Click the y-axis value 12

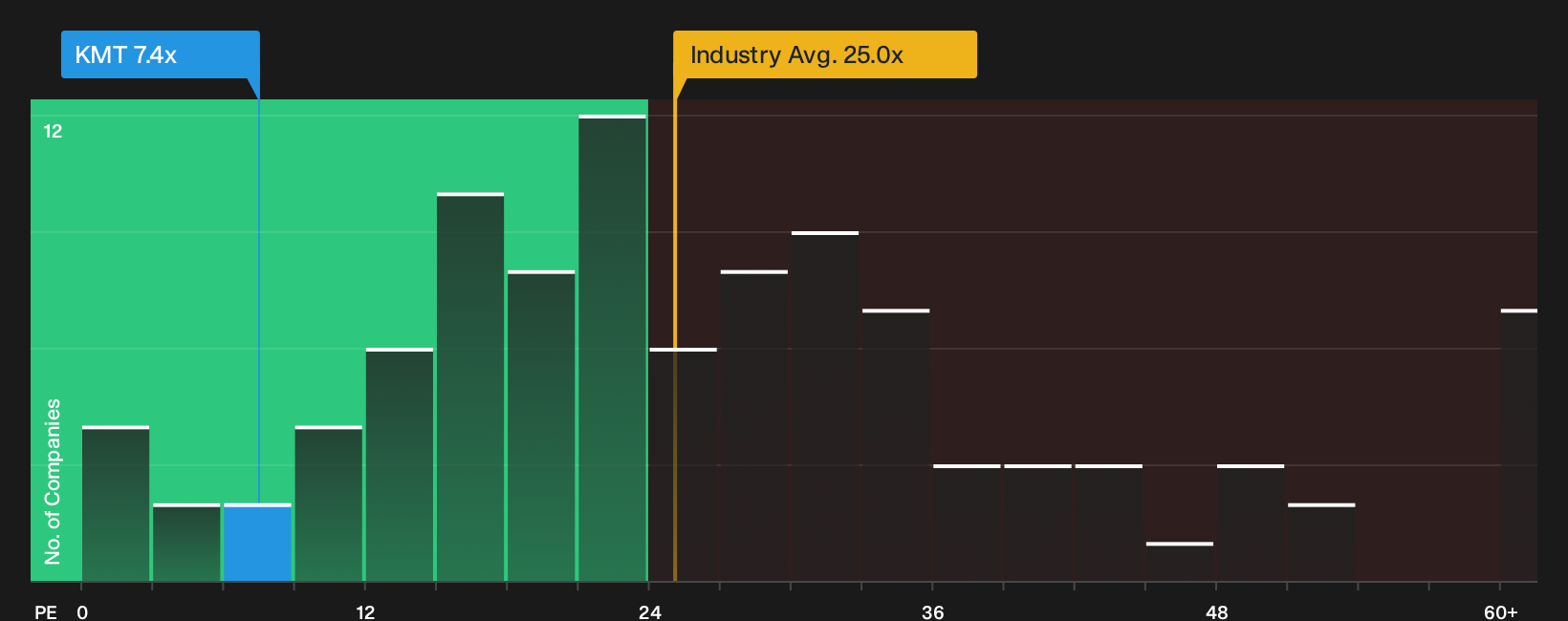(53, 131)
